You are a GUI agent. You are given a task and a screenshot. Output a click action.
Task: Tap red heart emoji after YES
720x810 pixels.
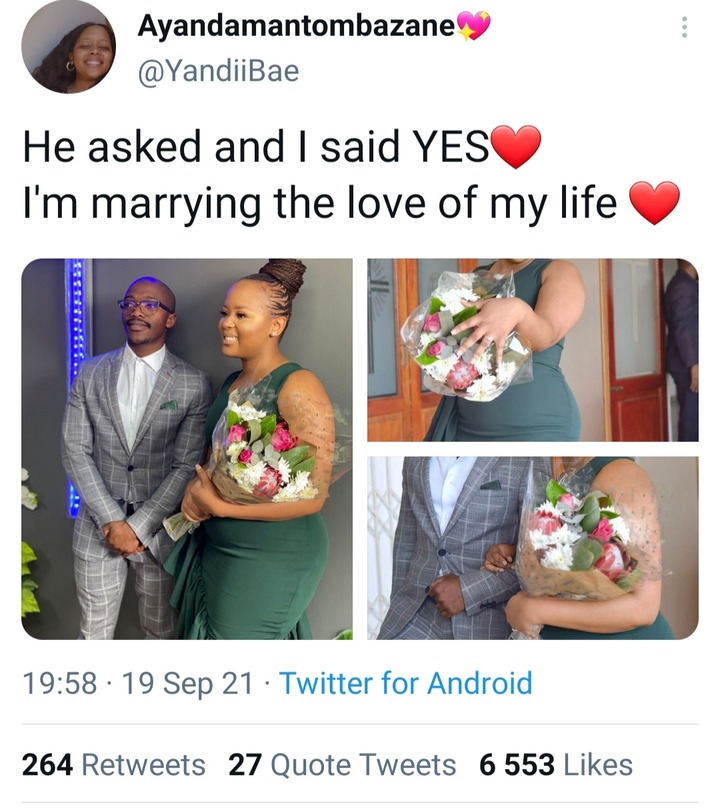pos(515,147)
